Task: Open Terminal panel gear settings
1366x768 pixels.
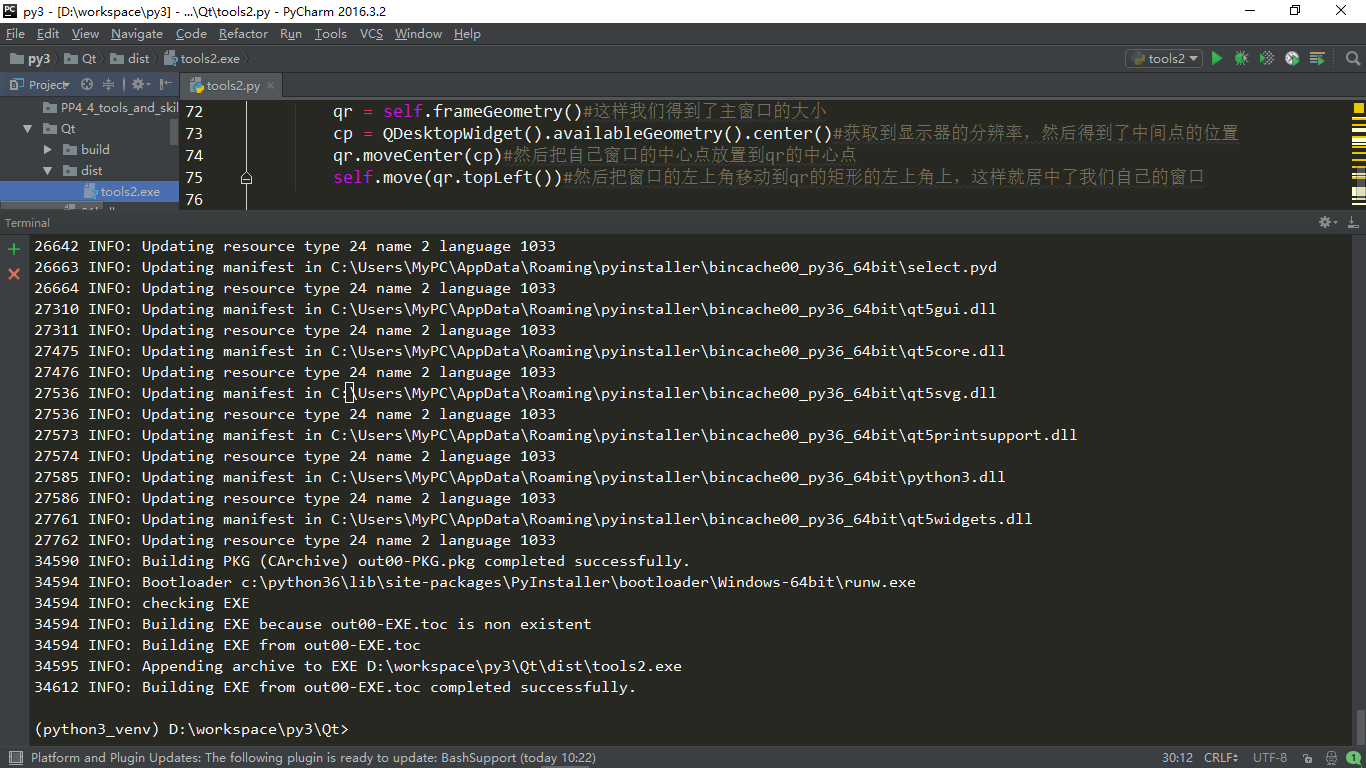Action: 1326,222
